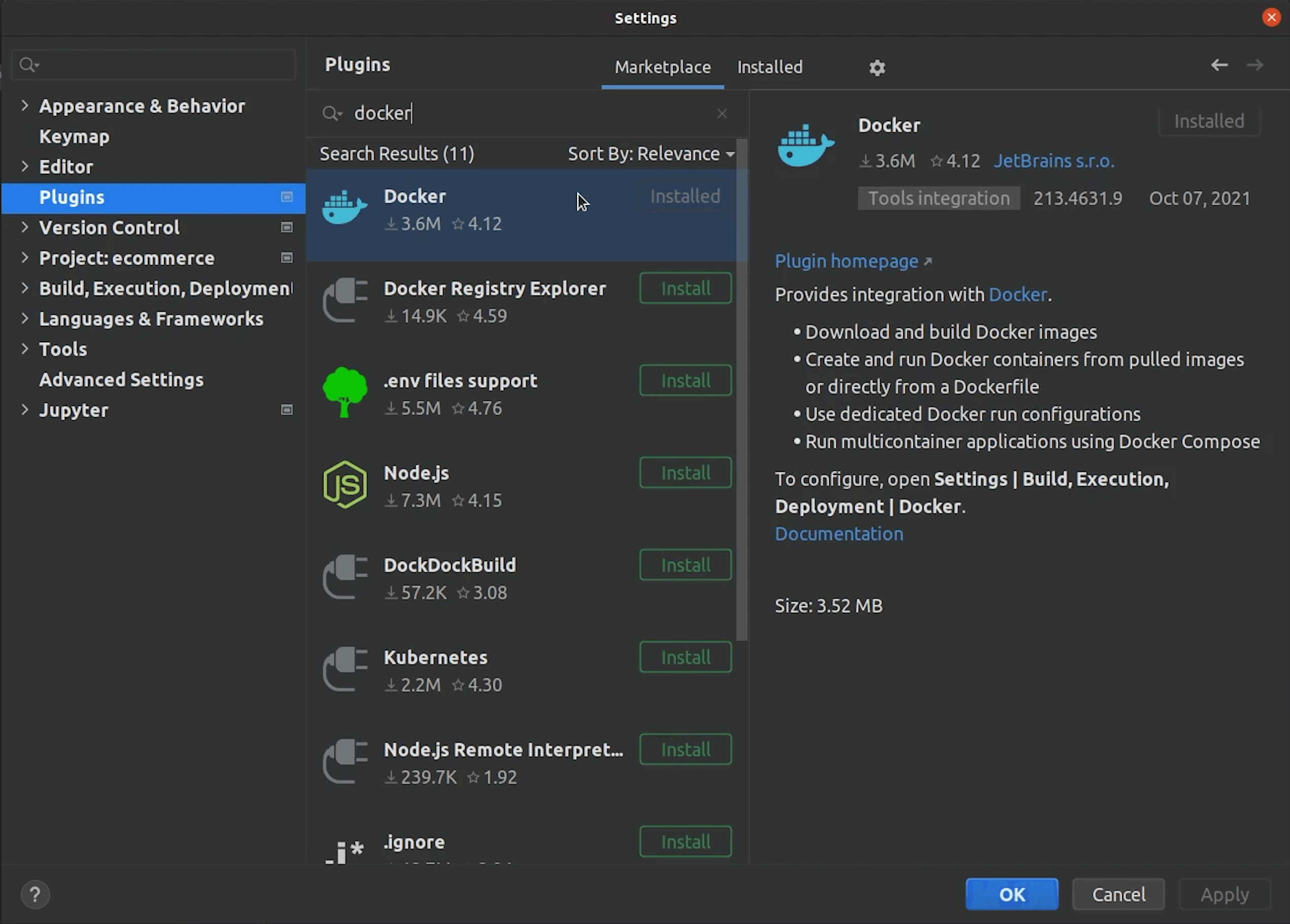This screenshot has height=924, width=1290.
Task: Clear the docker search with X icon
Action: point(722,114)
